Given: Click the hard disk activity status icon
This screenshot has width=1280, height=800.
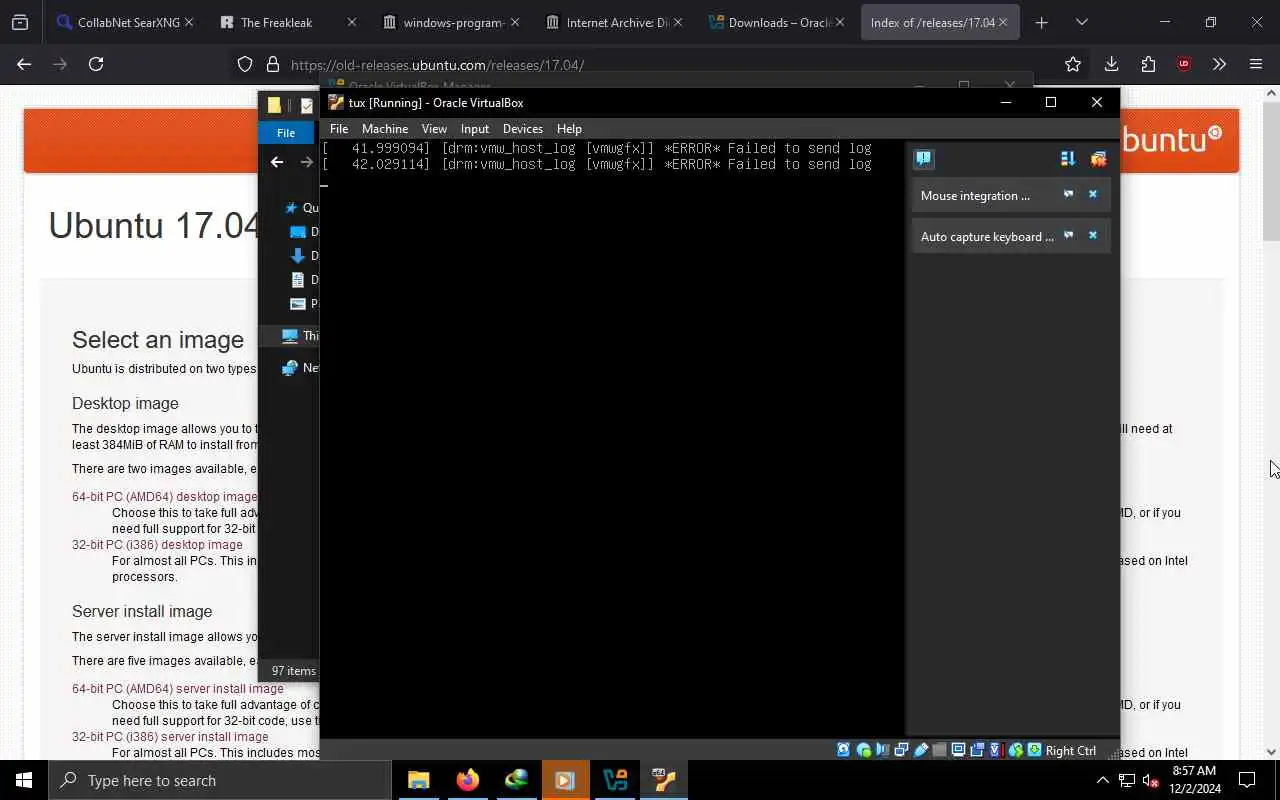Looking at the screenshot, I should pos(843,750).
